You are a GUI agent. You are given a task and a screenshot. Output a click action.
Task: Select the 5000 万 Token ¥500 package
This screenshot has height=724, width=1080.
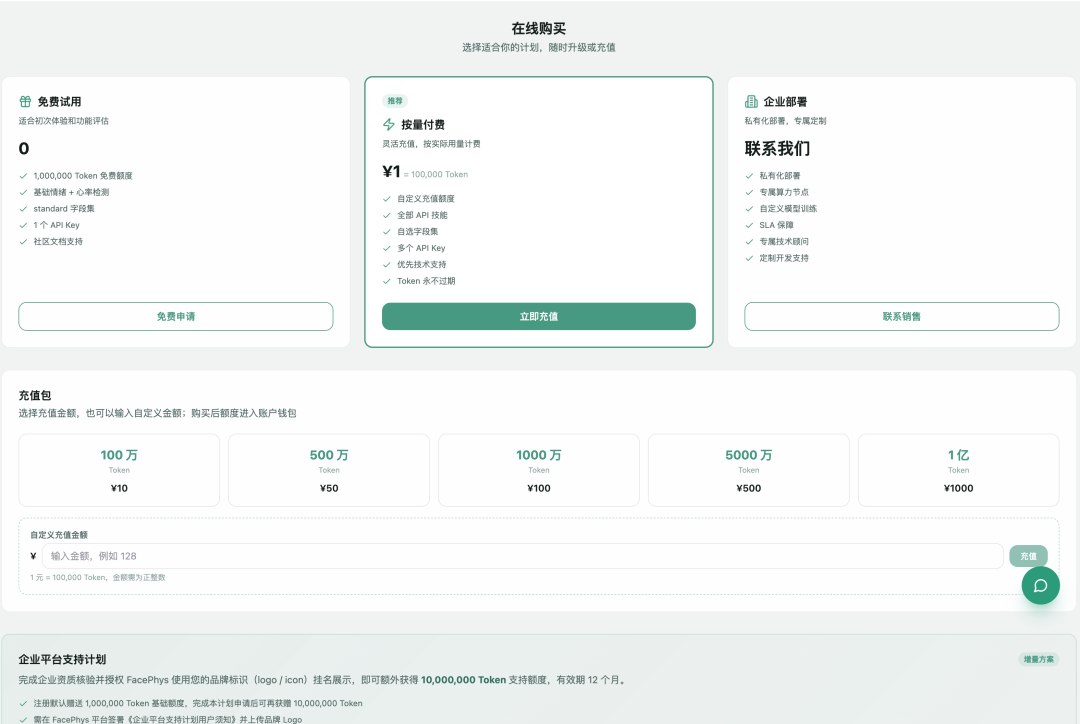[749, 470]
